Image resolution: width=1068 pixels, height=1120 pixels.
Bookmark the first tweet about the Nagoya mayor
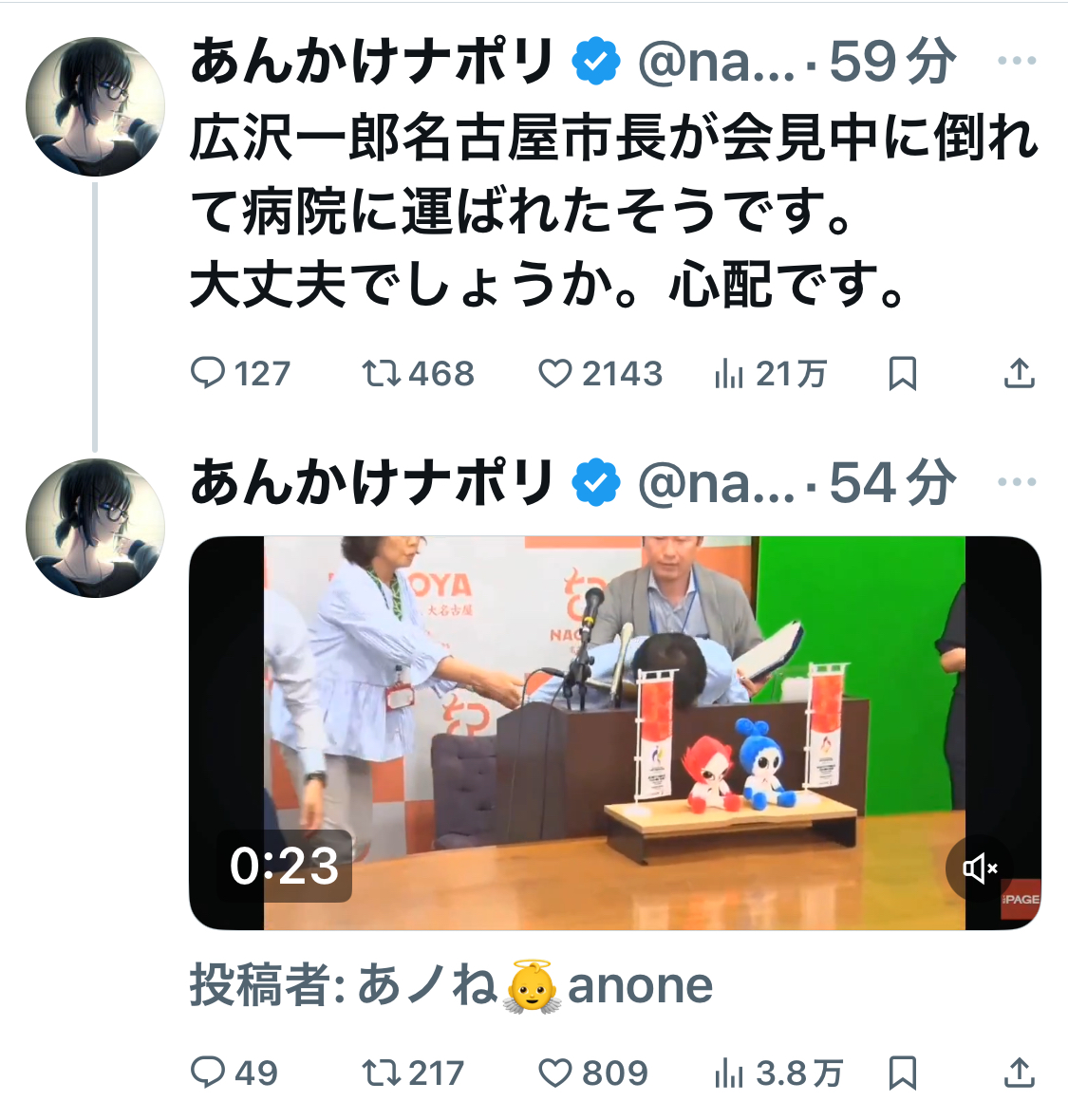[902, 374]
